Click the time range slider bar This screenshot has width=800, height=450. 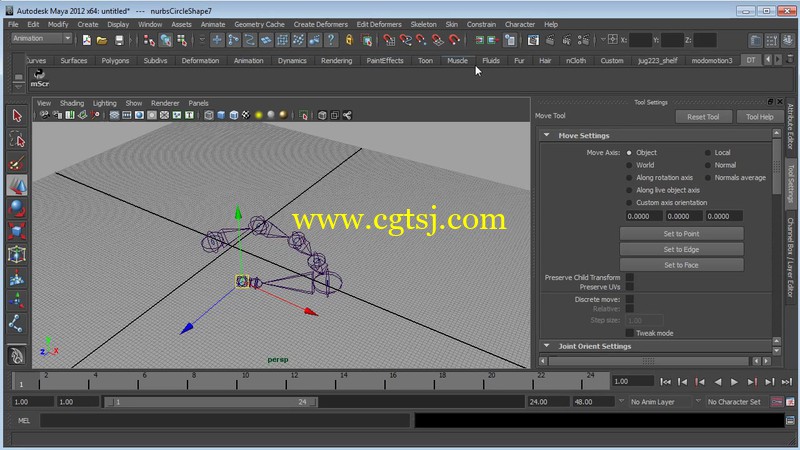tap(212, 402)
